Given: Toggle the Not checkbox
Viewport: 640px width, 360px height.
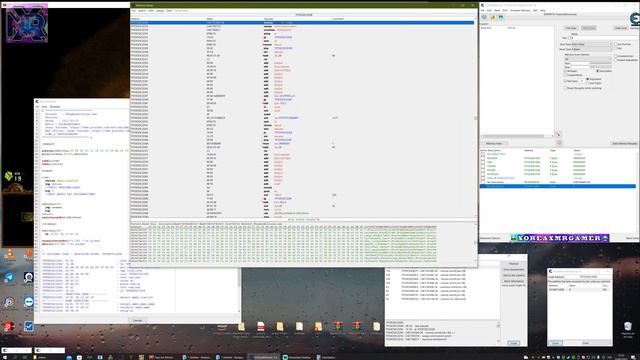Looking at the screenshot, I should click(x=616, y=48).
